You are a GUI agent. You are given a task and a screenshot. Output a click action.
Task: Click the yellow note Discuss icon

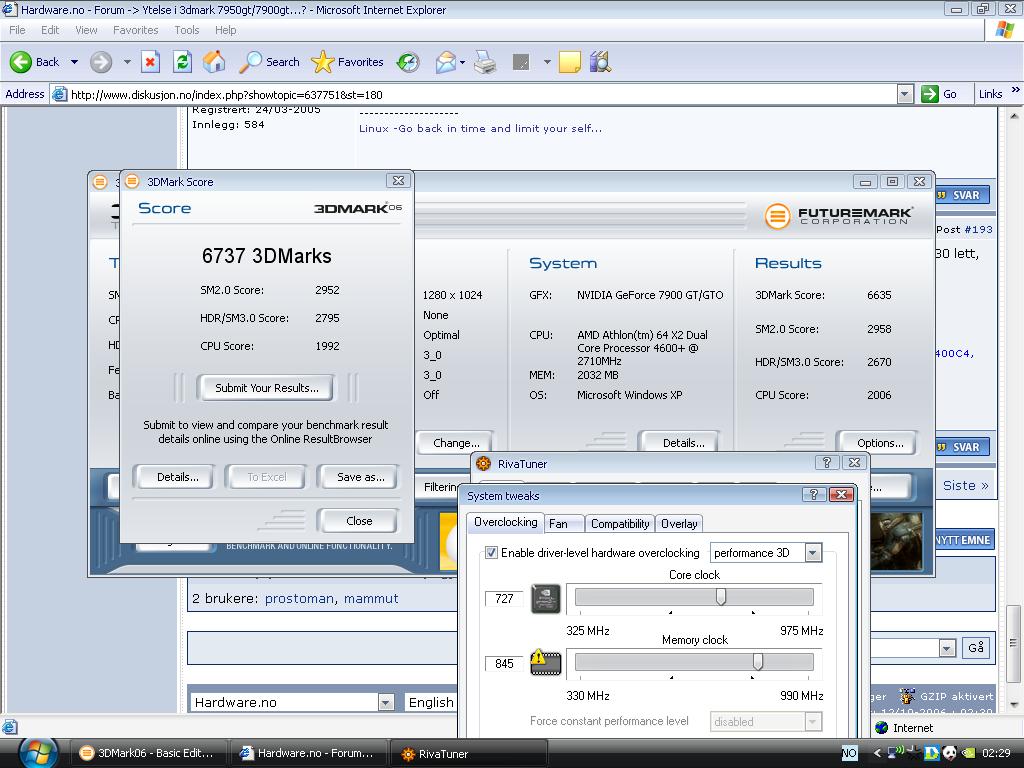[569, 62]
